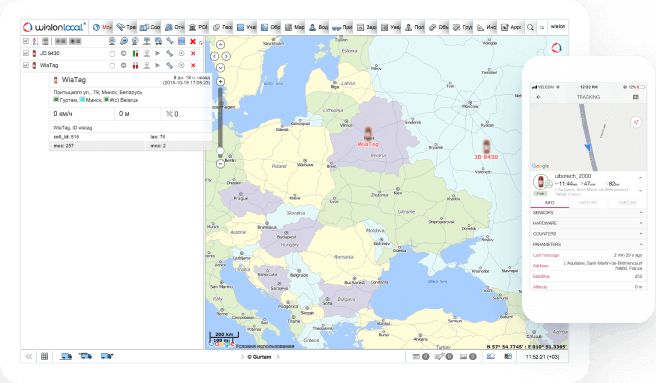Click the play arrow icon in WiaTag row
The width and height of the screenshot is (656, 383).
coord(158,65)
